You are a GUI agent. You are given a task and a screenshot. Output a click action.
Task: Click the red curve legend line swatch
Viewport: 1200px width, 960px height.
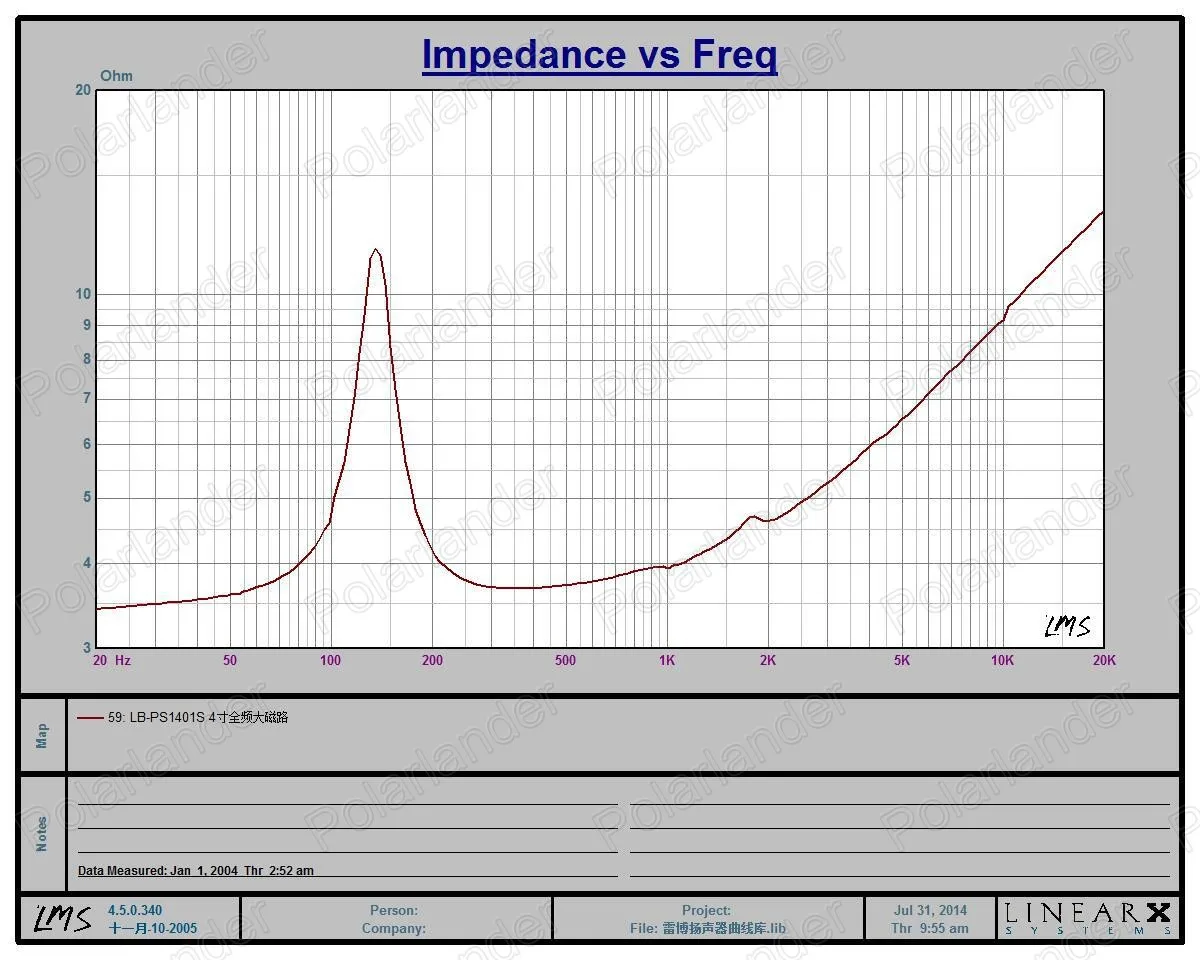[90, 717]
